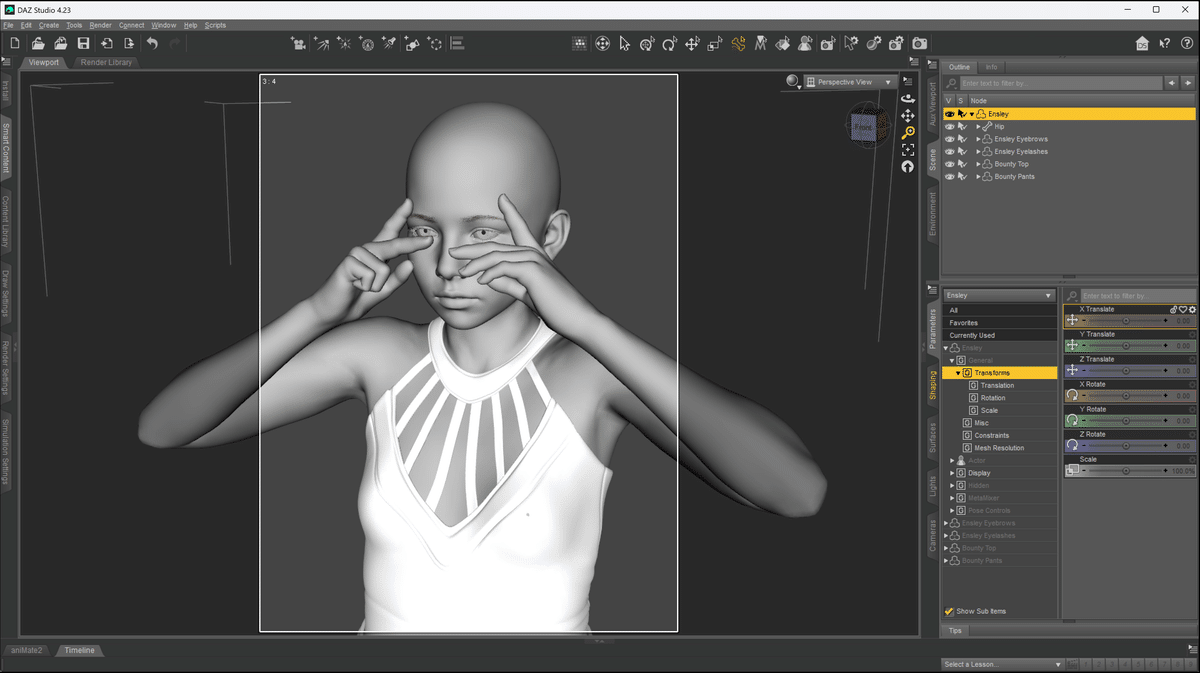Screen dimensions: 1200x673
Task: Switch to the Render Library tab
Action: 106,63
